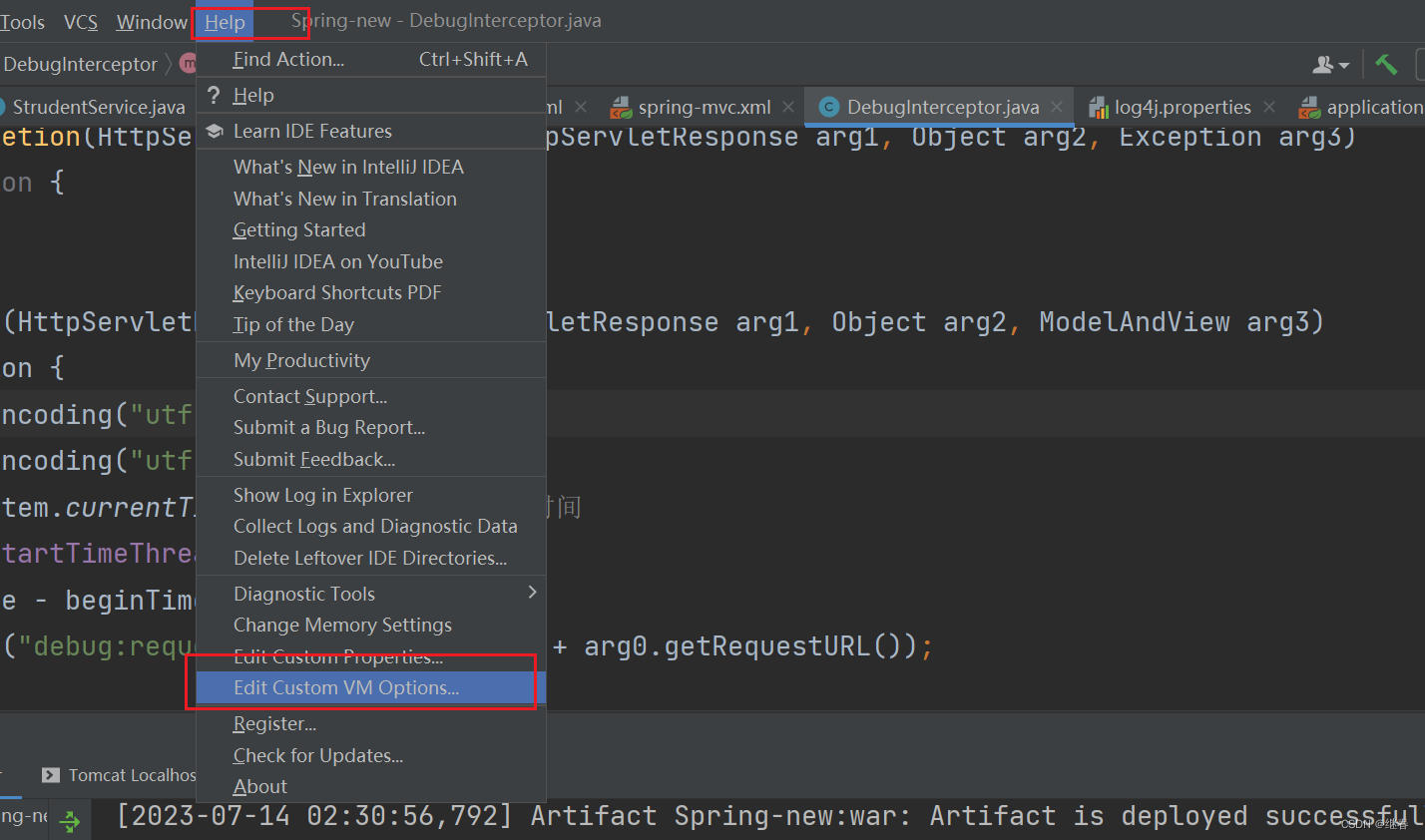Click the green hammer Build icon

pyautogui.click(x=1386, y=65)
